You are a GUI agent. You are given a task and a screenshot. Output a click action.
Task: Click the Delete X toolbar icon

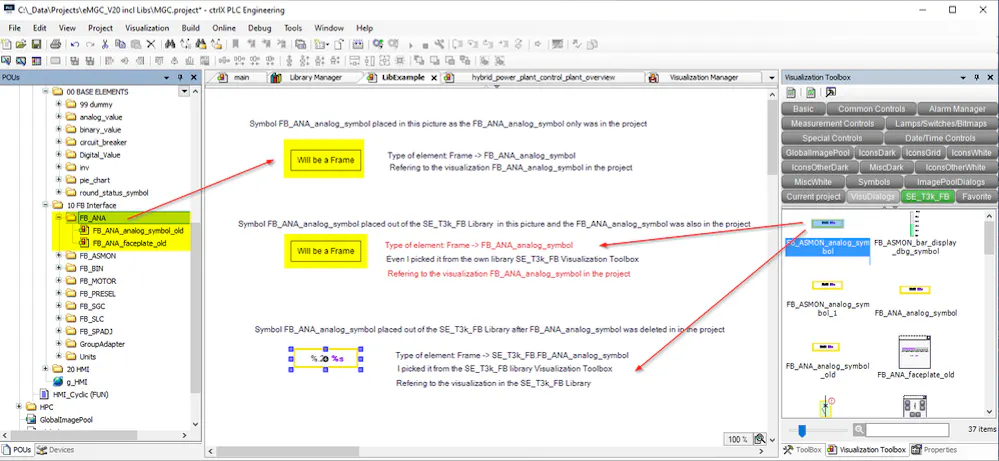(x=151, y=44)
